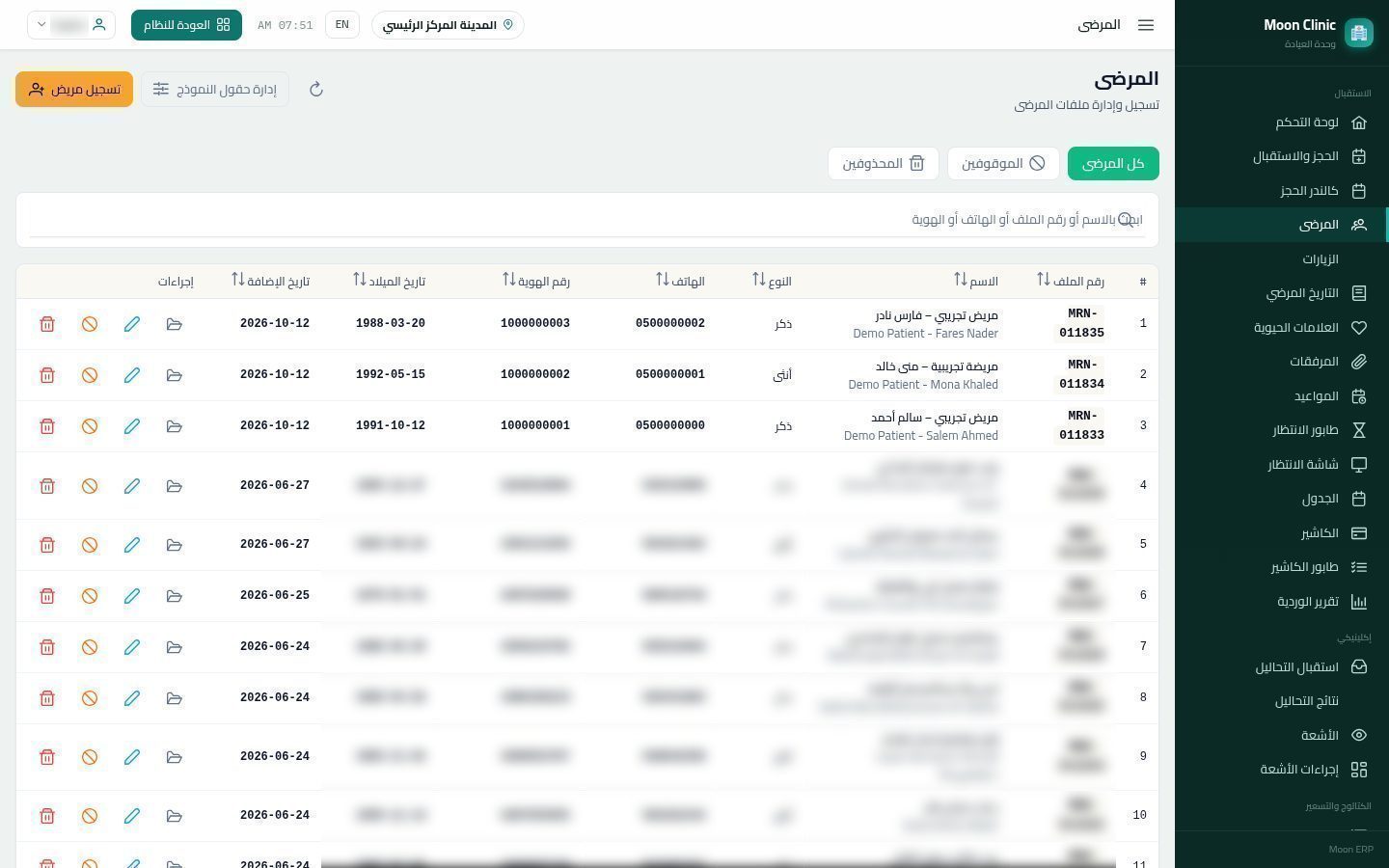Suspend row 4 patient via ban icon
Viewport: 1389px width, 868px height.
pyautogui.click(x=90, y=486)
